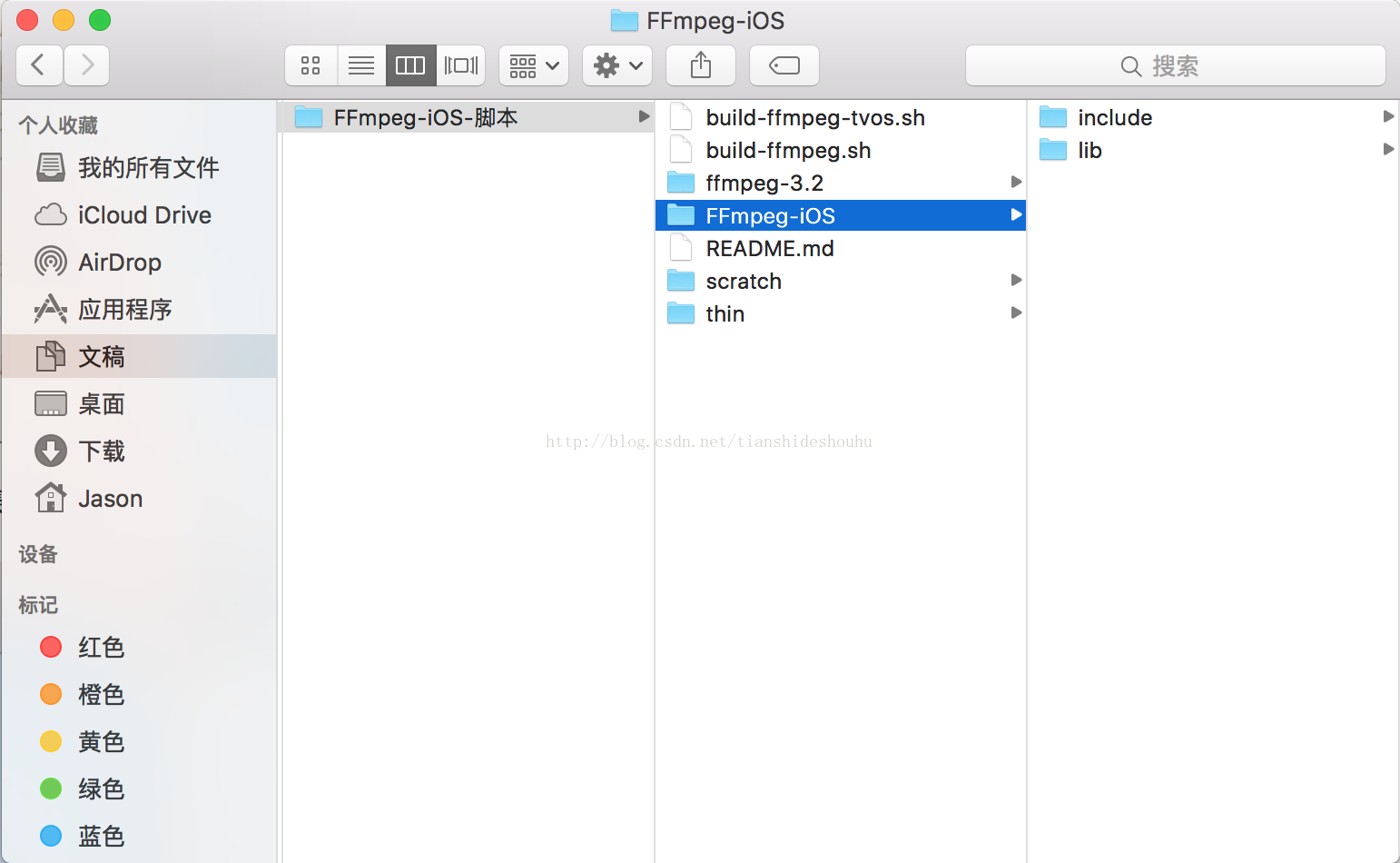Open the Jason home folder
The height and width of the screenshot is (863, 1400).
[x=139, y=498]
